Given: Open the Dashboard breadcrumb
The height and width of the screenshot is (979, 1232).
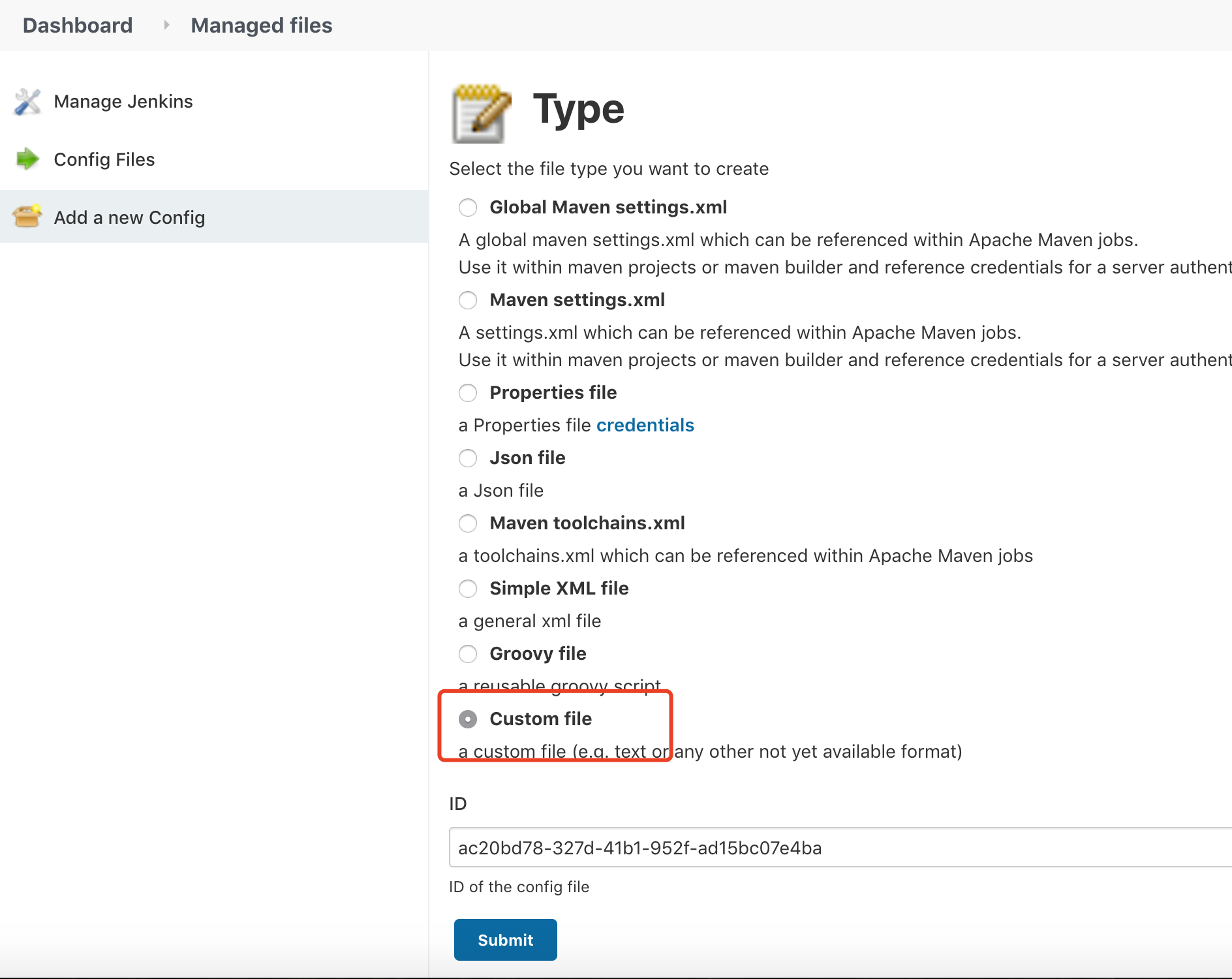Looking at the screenshot, I should (78, 25).
